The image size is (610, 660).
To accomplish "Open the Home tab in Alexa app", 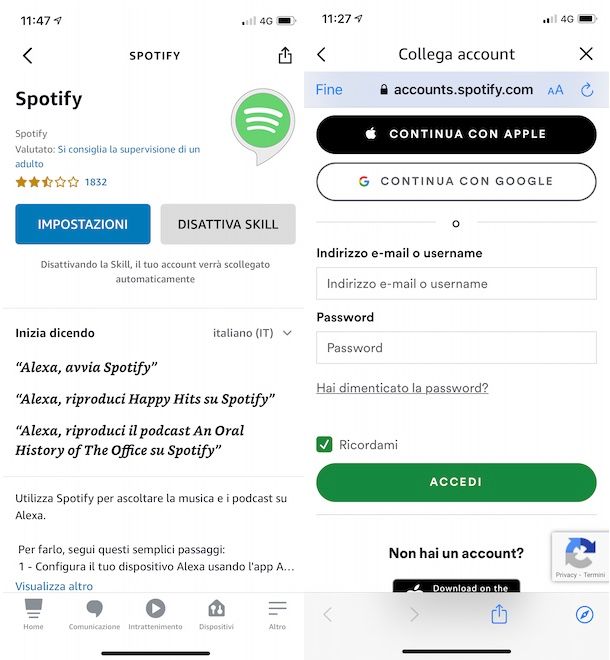I will pyautogui.click(x=33, y=614).
